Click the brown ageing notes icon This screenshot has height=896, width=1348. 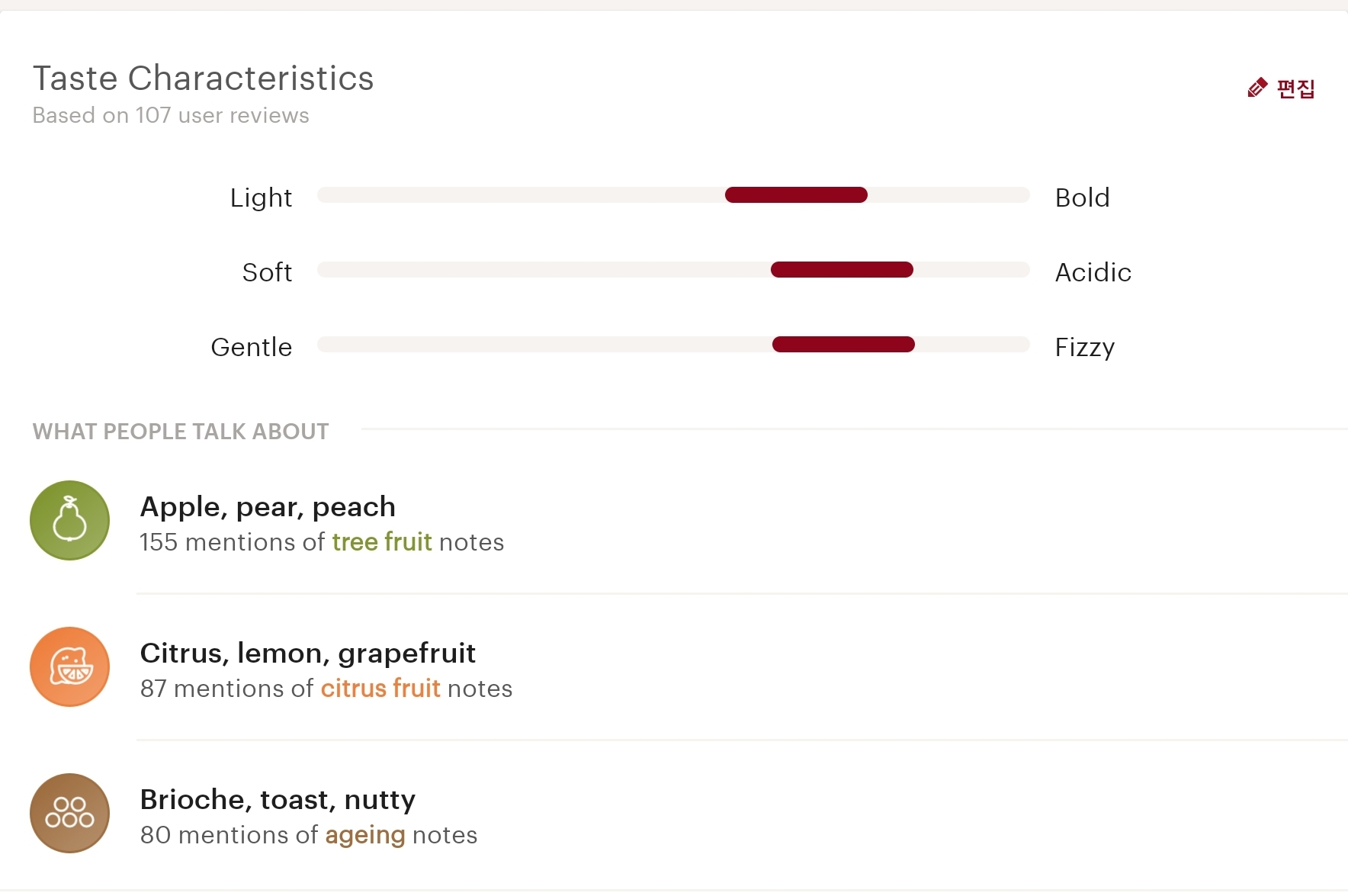69,814
